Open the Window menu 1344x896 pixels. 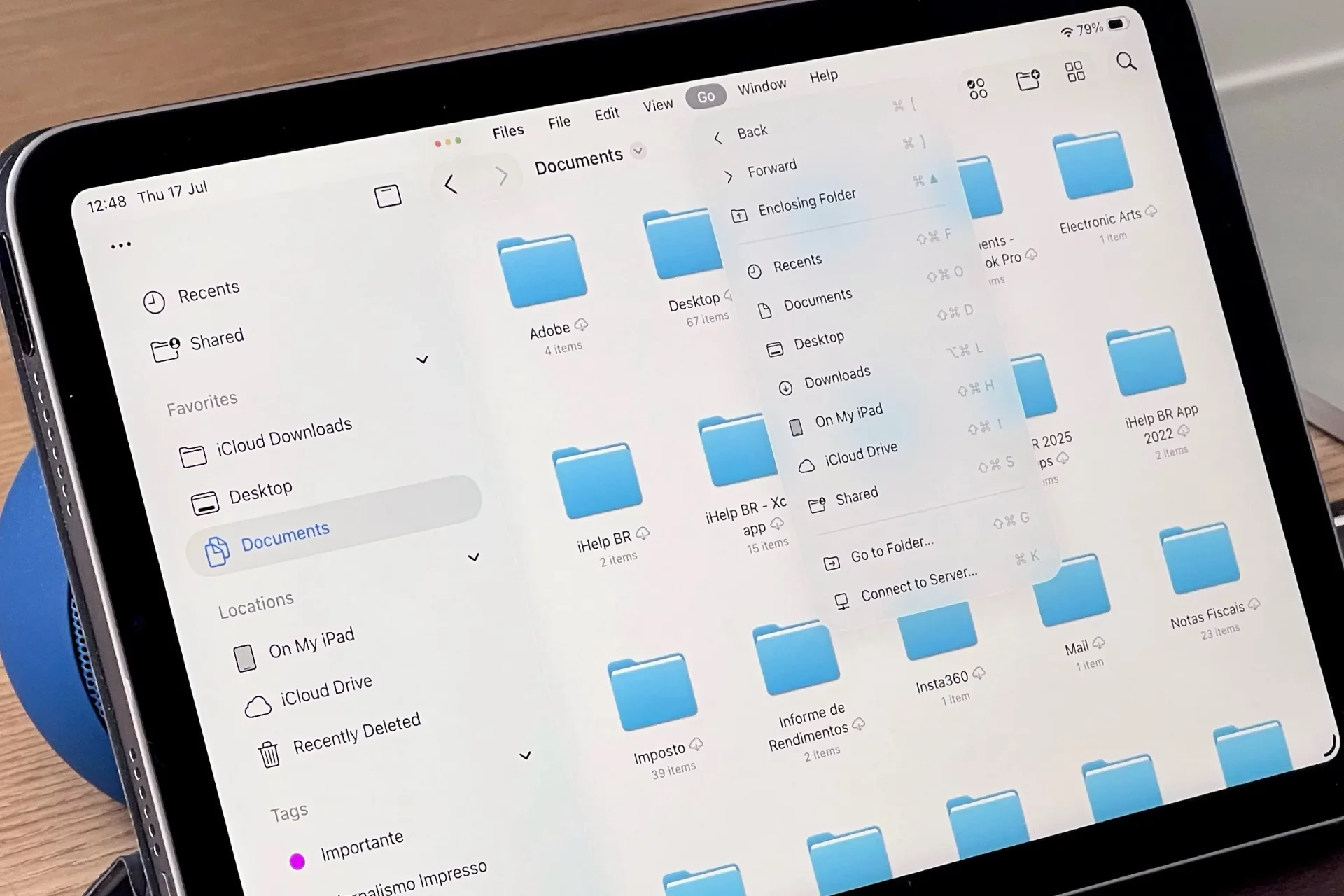(762, 85)
